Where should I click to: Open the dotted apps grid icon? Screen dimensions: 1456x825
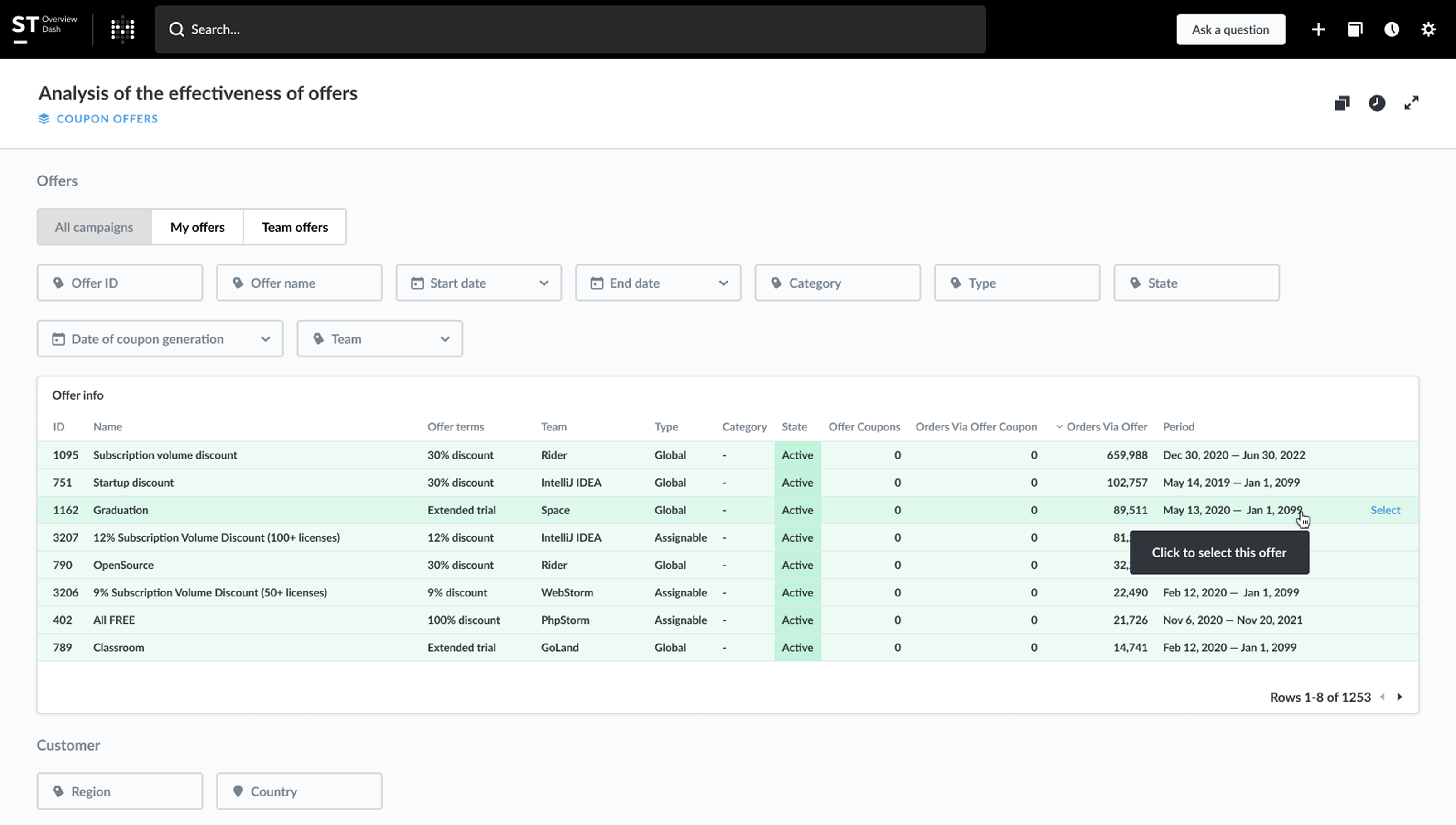(122, 29)
